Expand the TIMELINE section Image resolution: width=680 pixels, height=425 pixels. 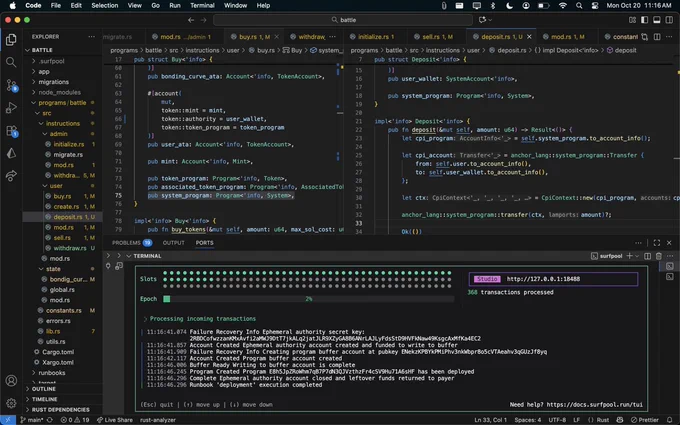point(44,399)
